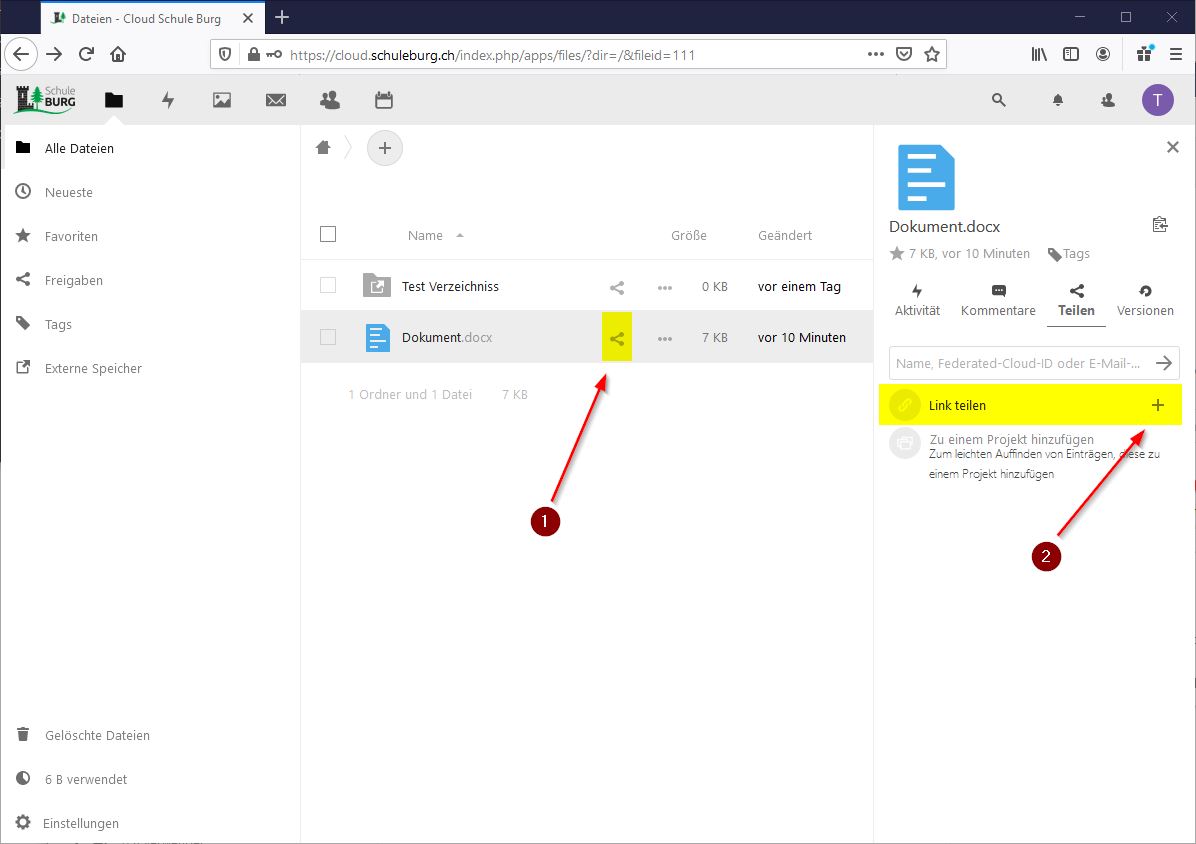Open the Gallery app in top bar
Image resolution: width=1196 pixels, height=844 pixels.
[x=222, y=100]
